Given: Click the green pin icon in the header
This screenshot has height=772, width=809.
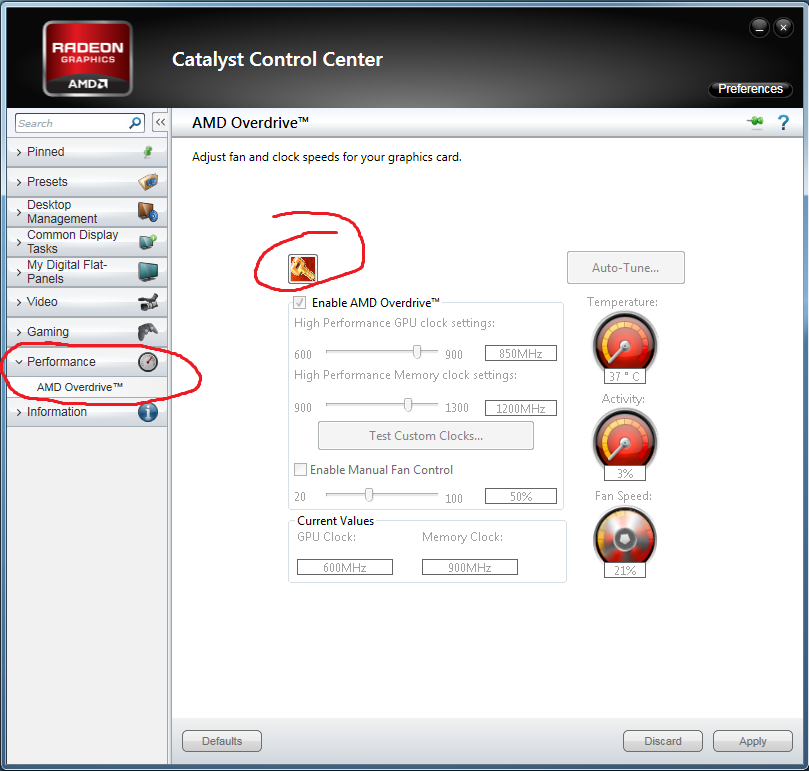Looking at the screenshot, I should coord(755,122).
